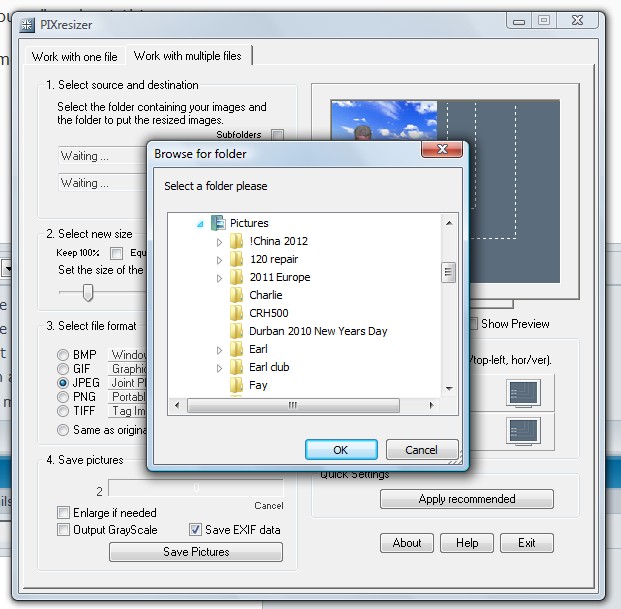The height and width of the screenshot is (609, 621).
Task: Select the Charlie folder in tree
Action: coord(266,295)
